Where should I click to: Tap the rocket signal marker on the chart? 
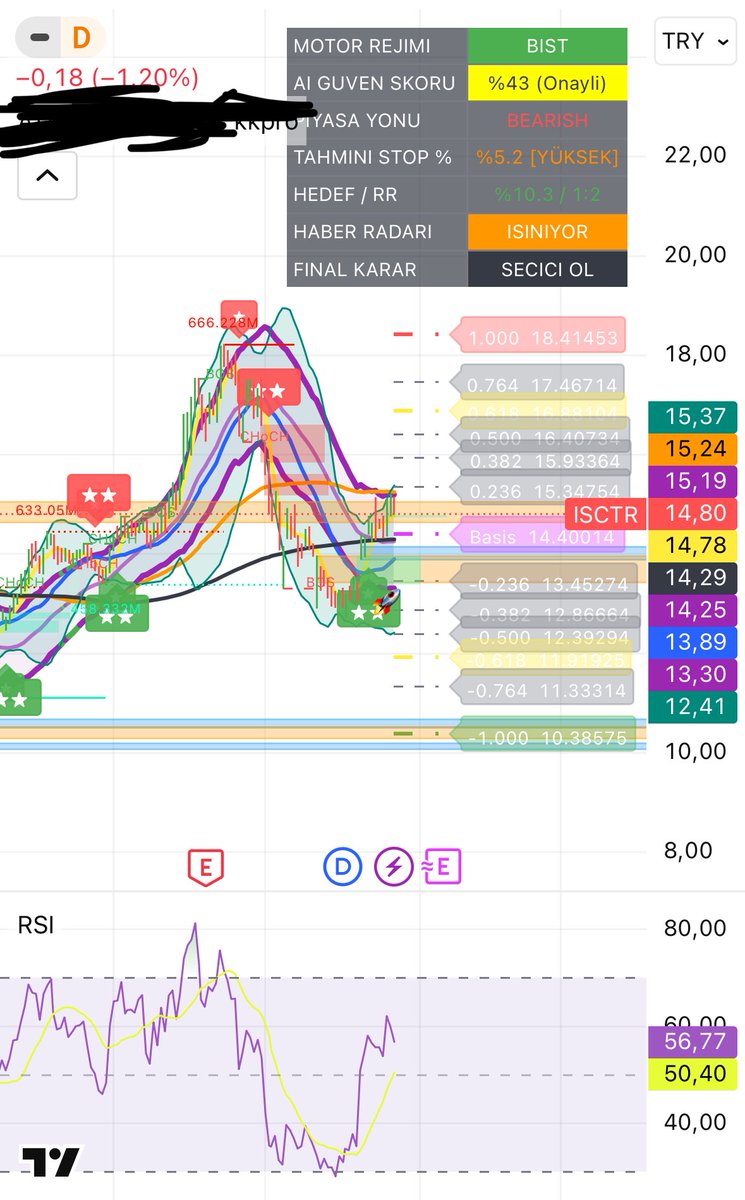387,600
